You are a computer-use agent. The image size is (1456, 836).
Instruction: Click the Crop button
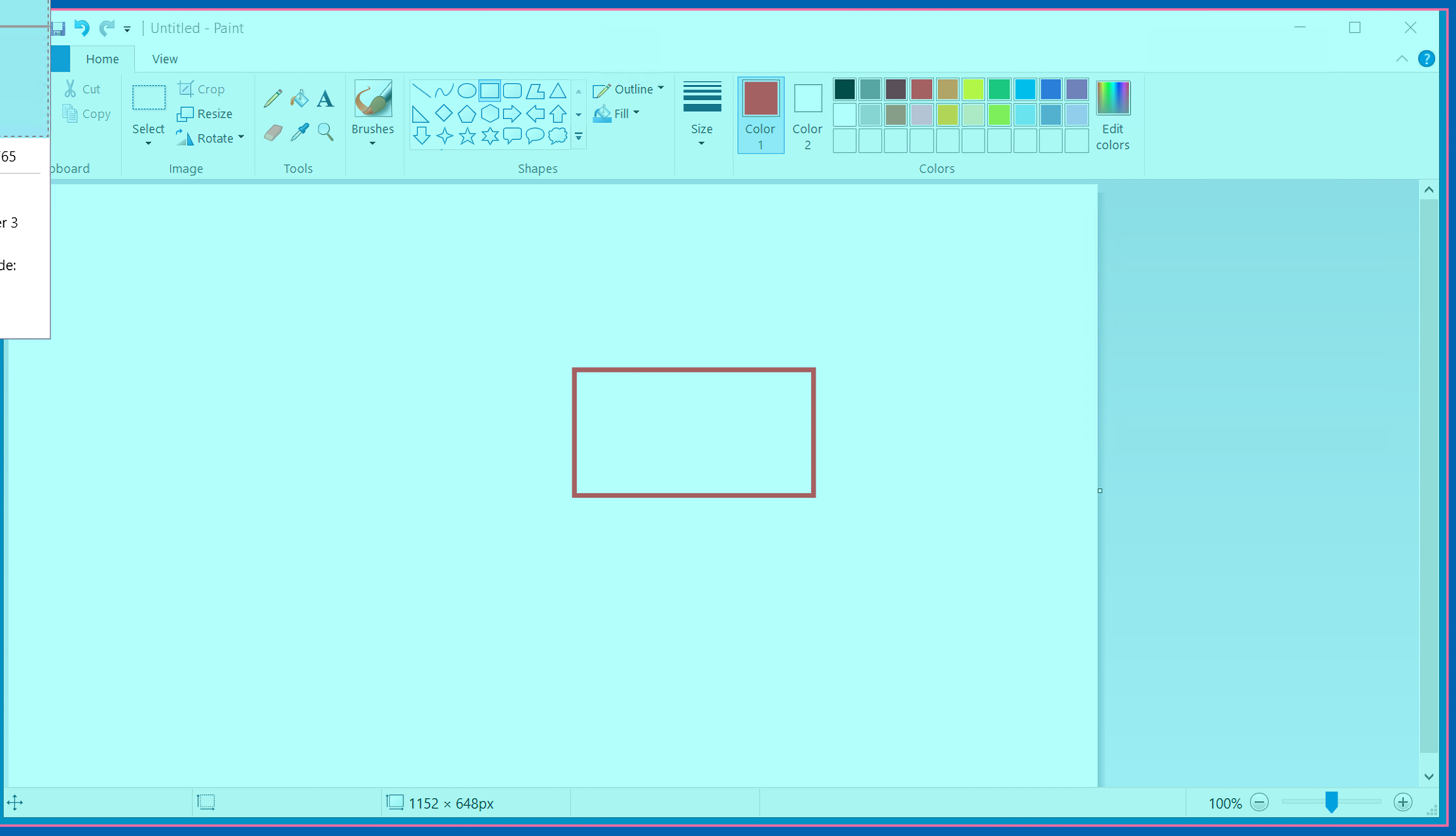coord(202,89)
